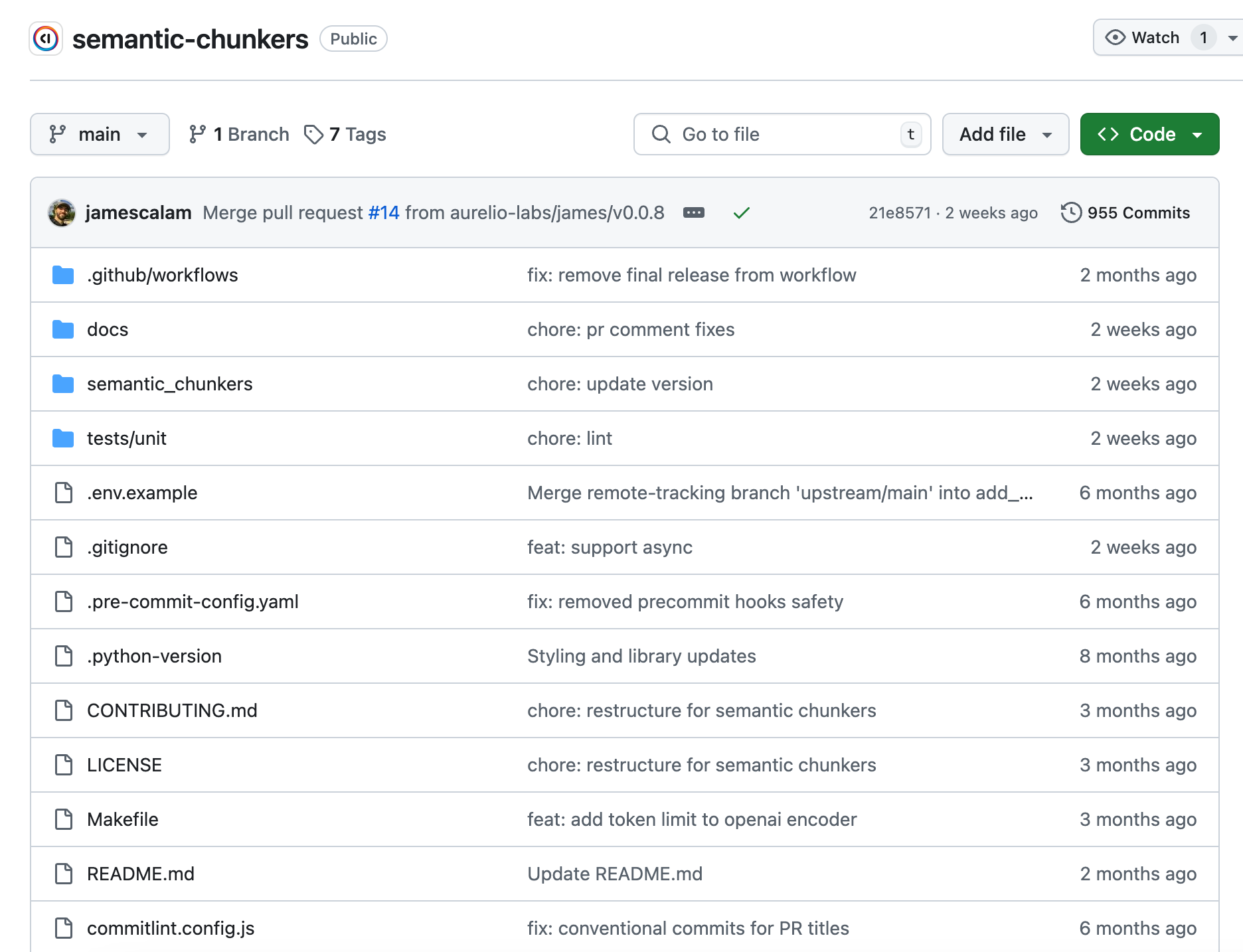Click the Public visibility badge

pyautogui.click(x=353, y=39)
